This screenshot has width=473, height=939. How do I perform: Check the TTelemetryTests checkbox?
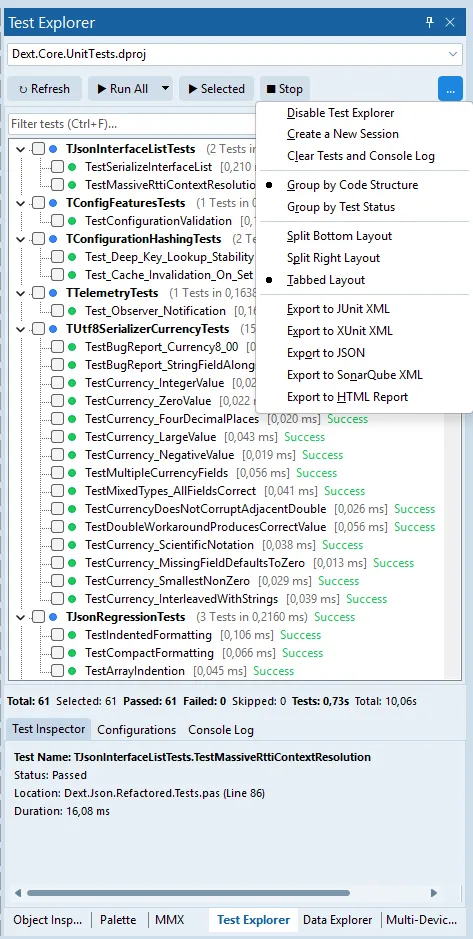pos(38,293)
